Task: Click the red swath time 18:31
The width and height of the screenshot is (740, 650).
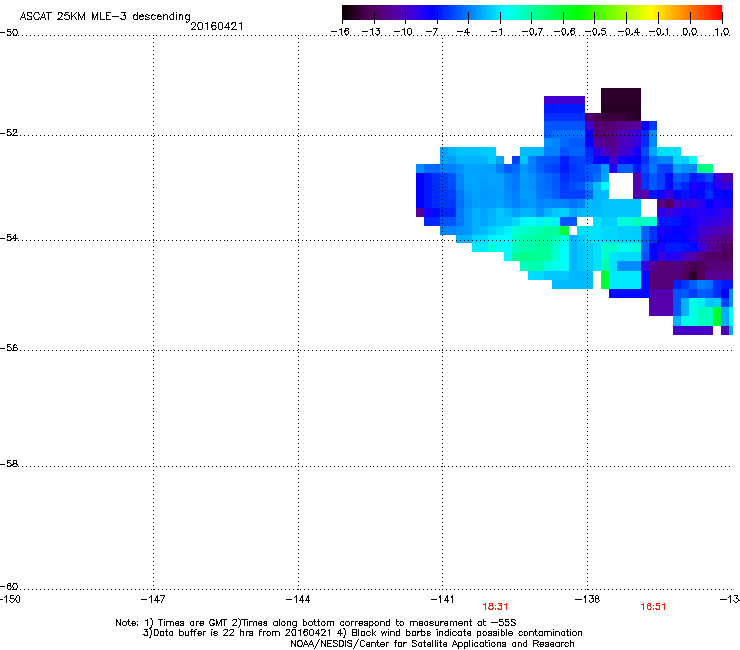Action: tap(495, 607)
